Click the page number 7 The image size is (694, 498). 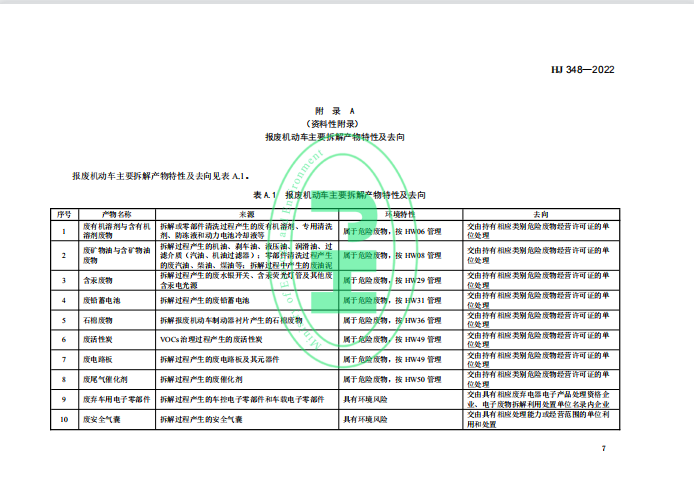click(604, 449)
